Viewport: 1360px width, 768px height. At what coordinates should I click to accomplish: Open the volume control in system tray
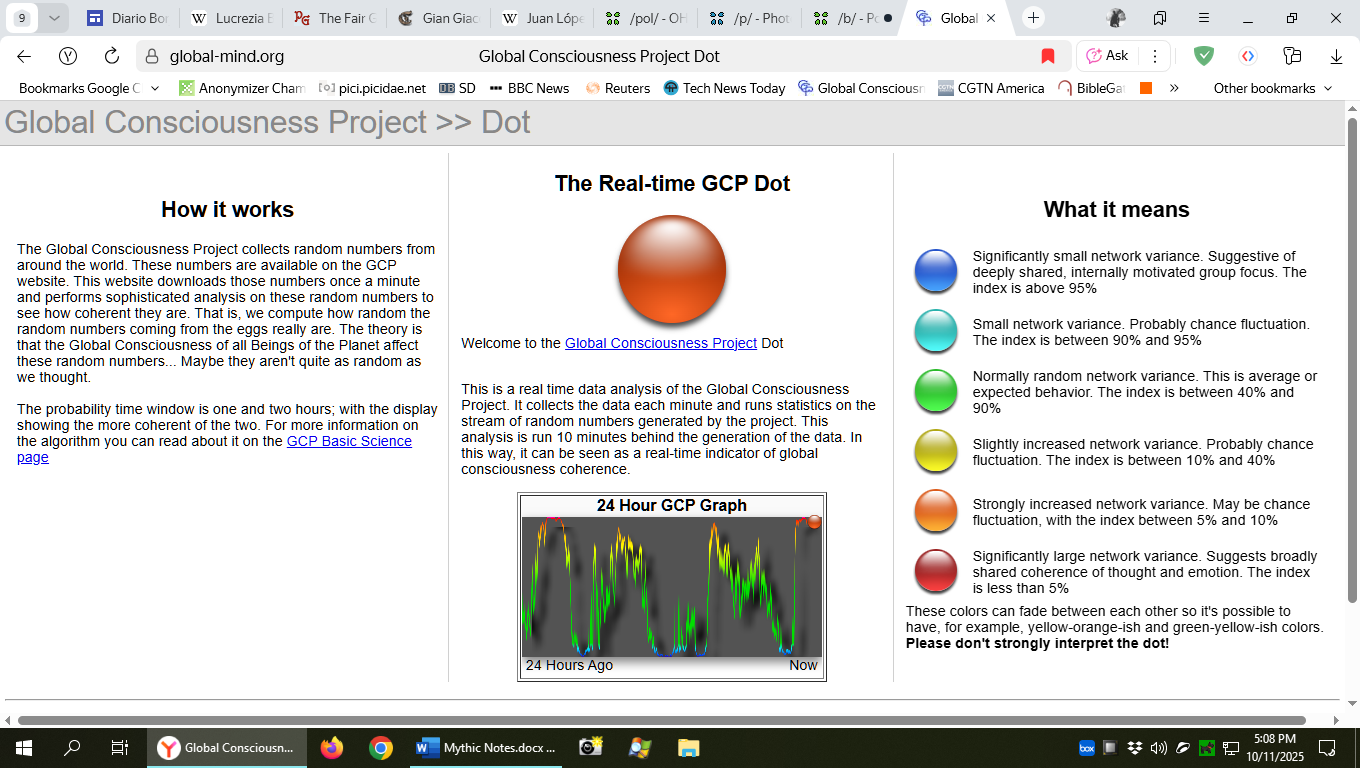click(1159, 747)
